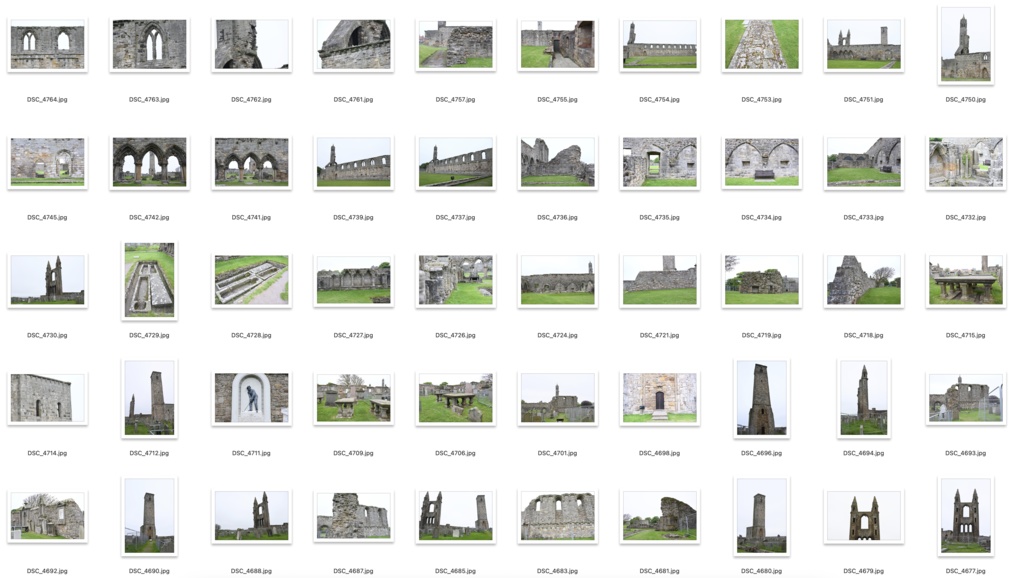Image resolution: width=1024 pixels, height=578 pixels.
Task: Choose the DSC_4757.jpg image thumbnail
Action: coord(455,45)
